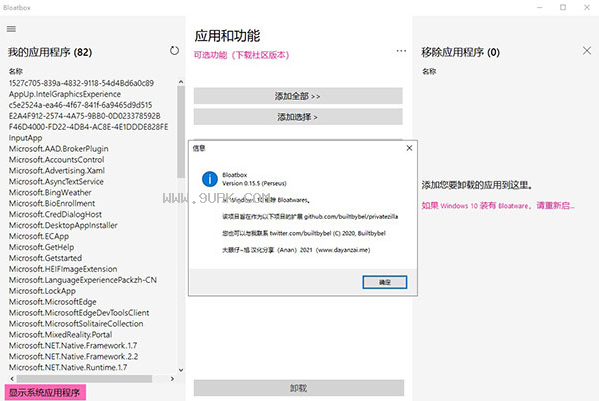The height and width of the screenshot is (401, 599).
Task: Click the horizontal scroll-right arrow
Action: click(172, 378)
